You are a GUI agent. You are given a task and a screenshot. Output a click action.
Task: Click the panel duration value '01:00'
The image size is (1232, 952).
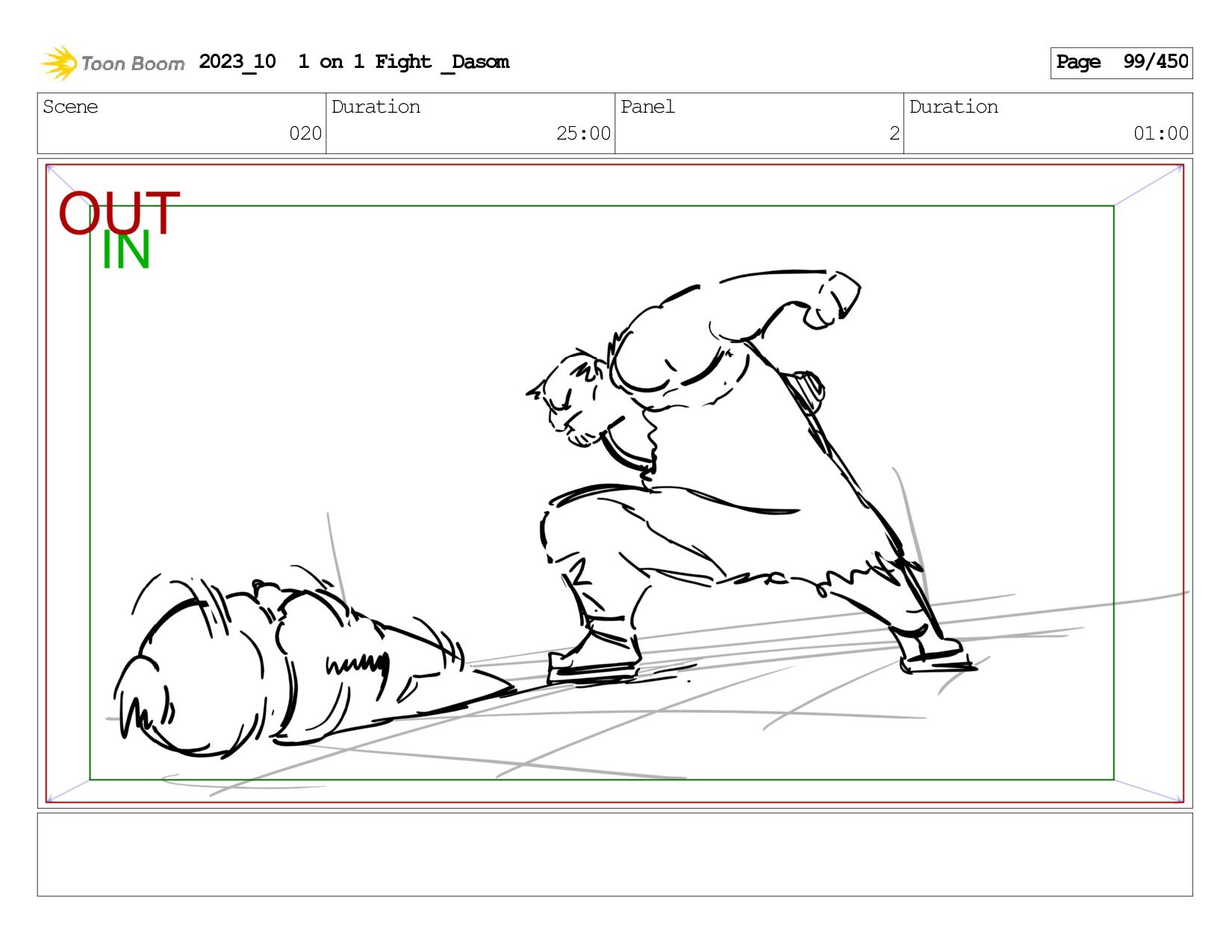[x=1161, y=134]
